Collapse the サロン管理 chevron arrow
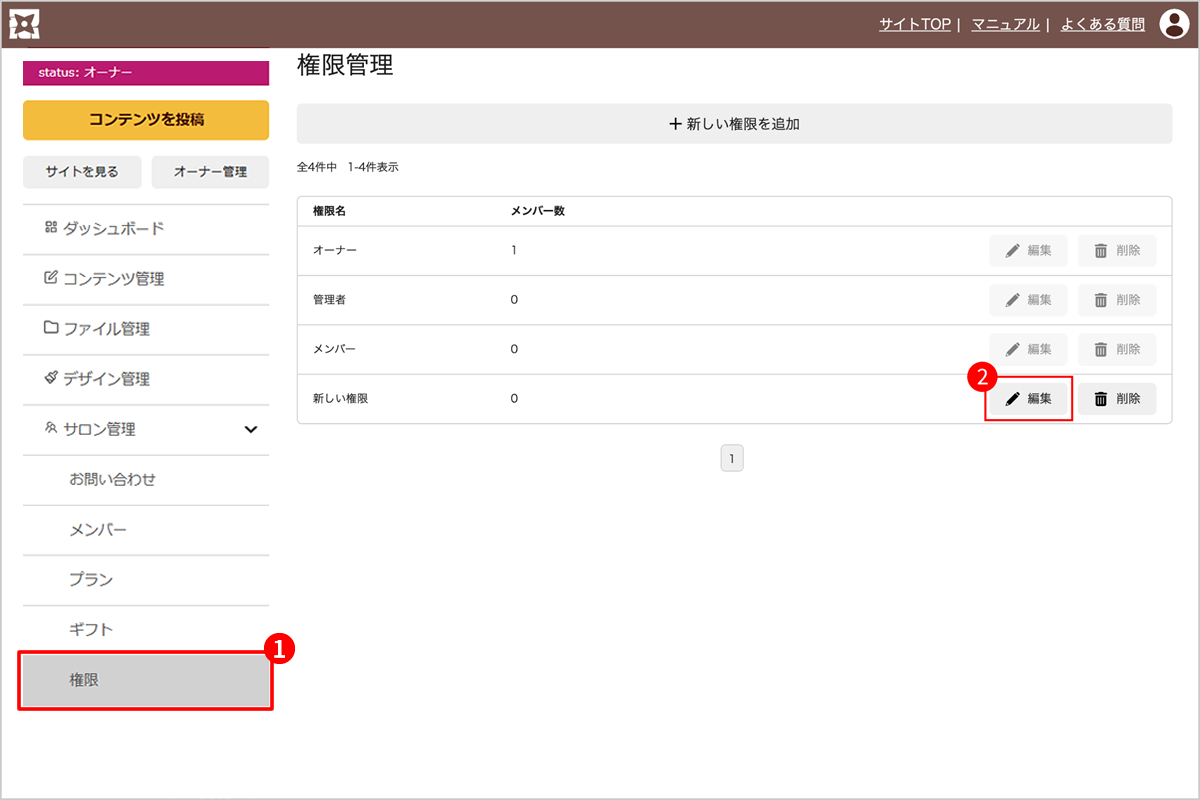Image resolution: width=1200 pixels, height=800 pixels. [251, 430]
